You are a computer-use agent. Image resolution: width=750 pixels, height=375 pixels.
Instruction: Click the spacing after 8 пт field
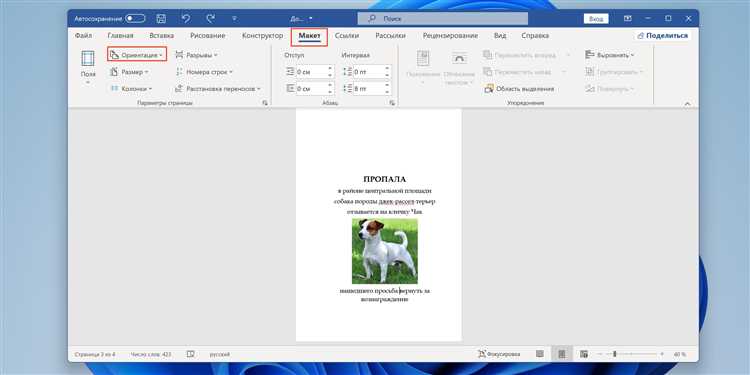368,88
